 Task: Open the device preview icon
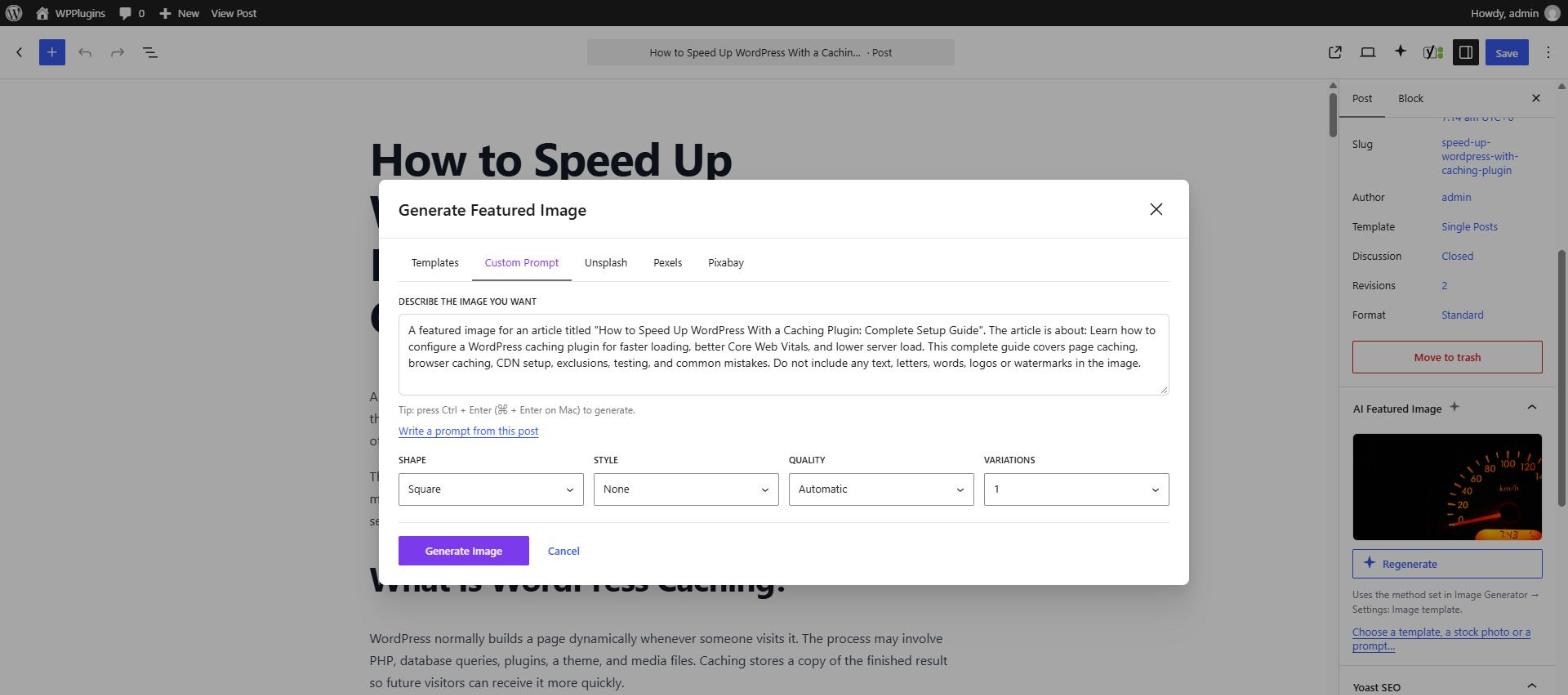tap(1367, 52)
